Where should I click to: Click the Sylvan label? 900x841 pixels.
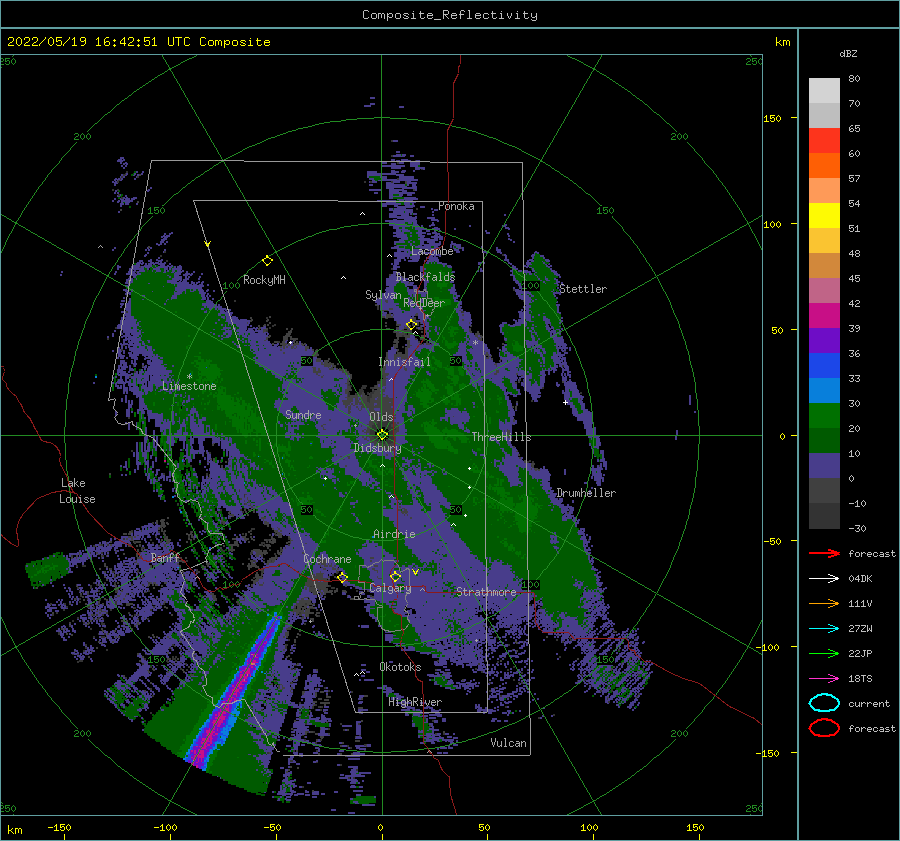(383, 295)
